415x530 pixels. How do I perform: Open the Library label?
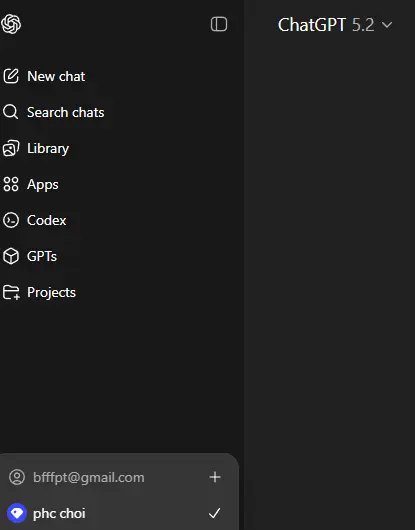(x=48, y=148)
